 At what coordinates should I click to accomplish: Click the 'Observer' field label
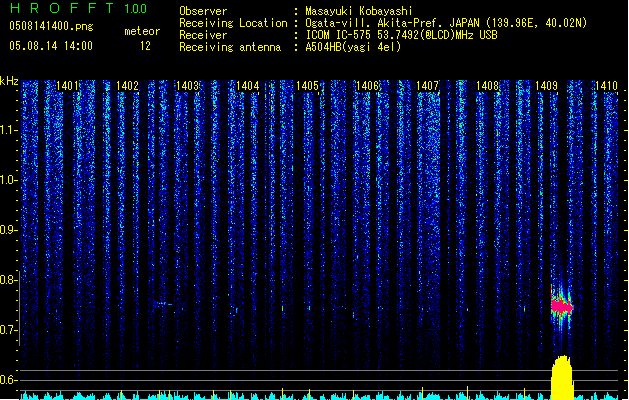tap(203, 11)
